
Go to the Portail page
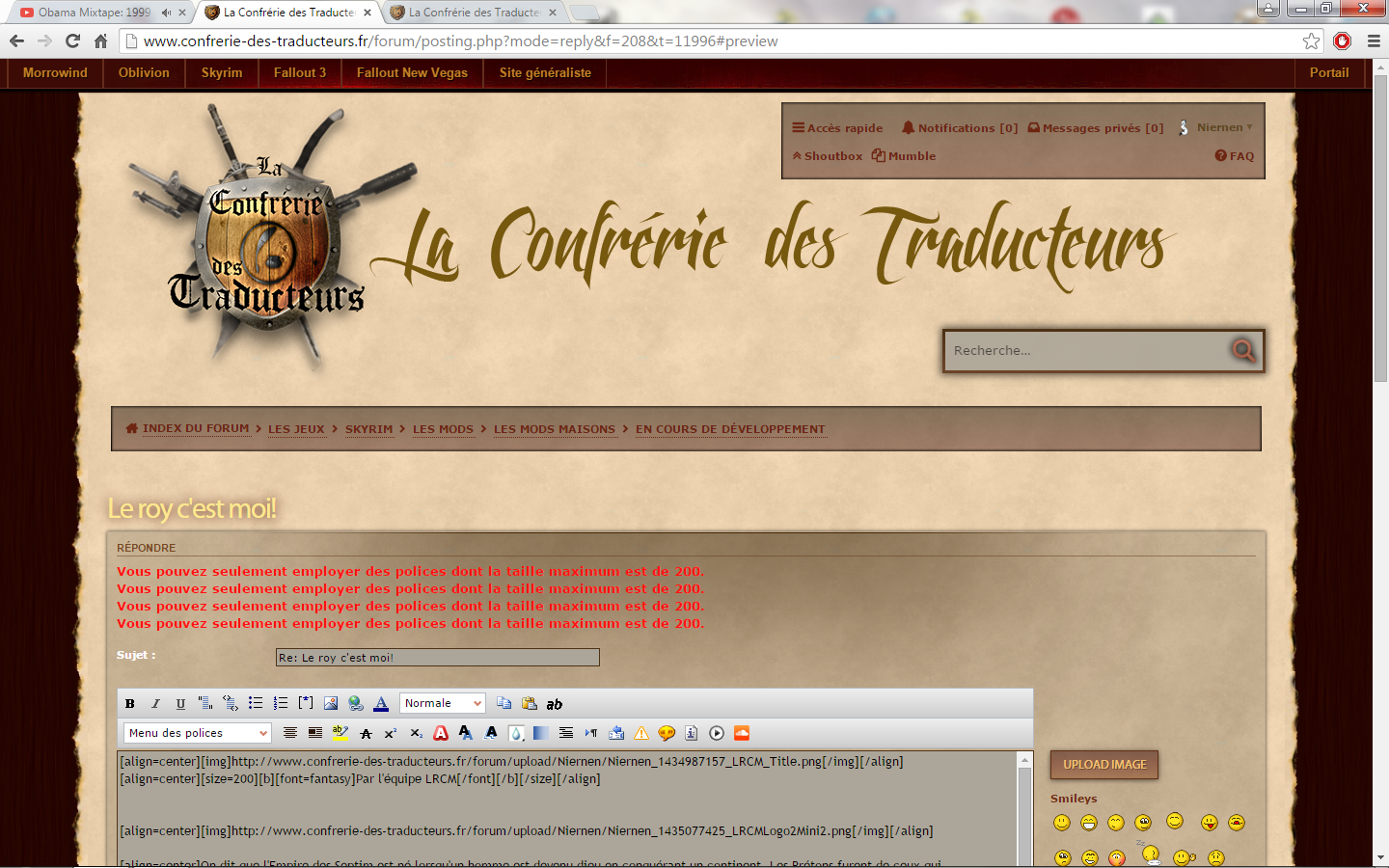tap(1329, 73)
